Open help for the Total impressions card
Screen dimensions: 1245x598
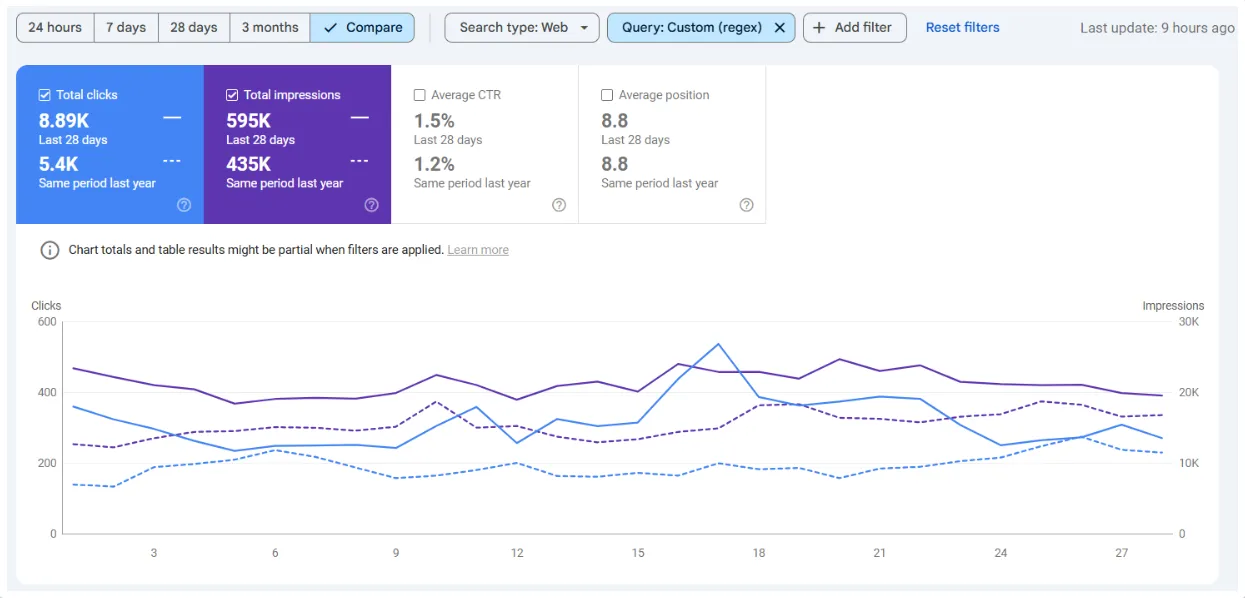point(371,205)
